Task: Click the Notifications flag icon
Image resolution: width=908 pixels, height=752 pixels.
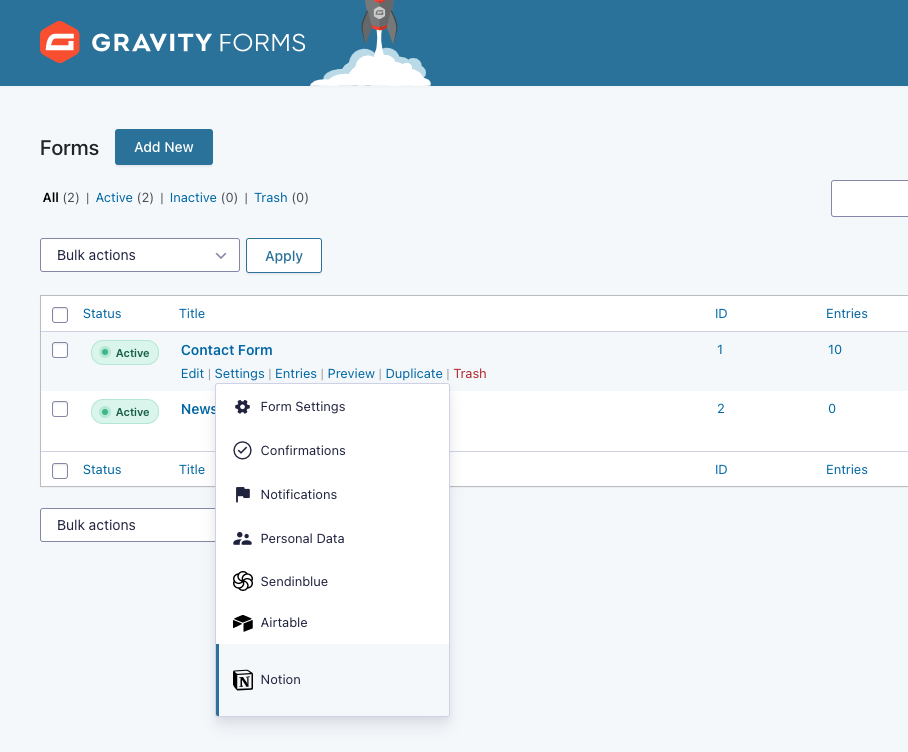Action: point(243,494)
